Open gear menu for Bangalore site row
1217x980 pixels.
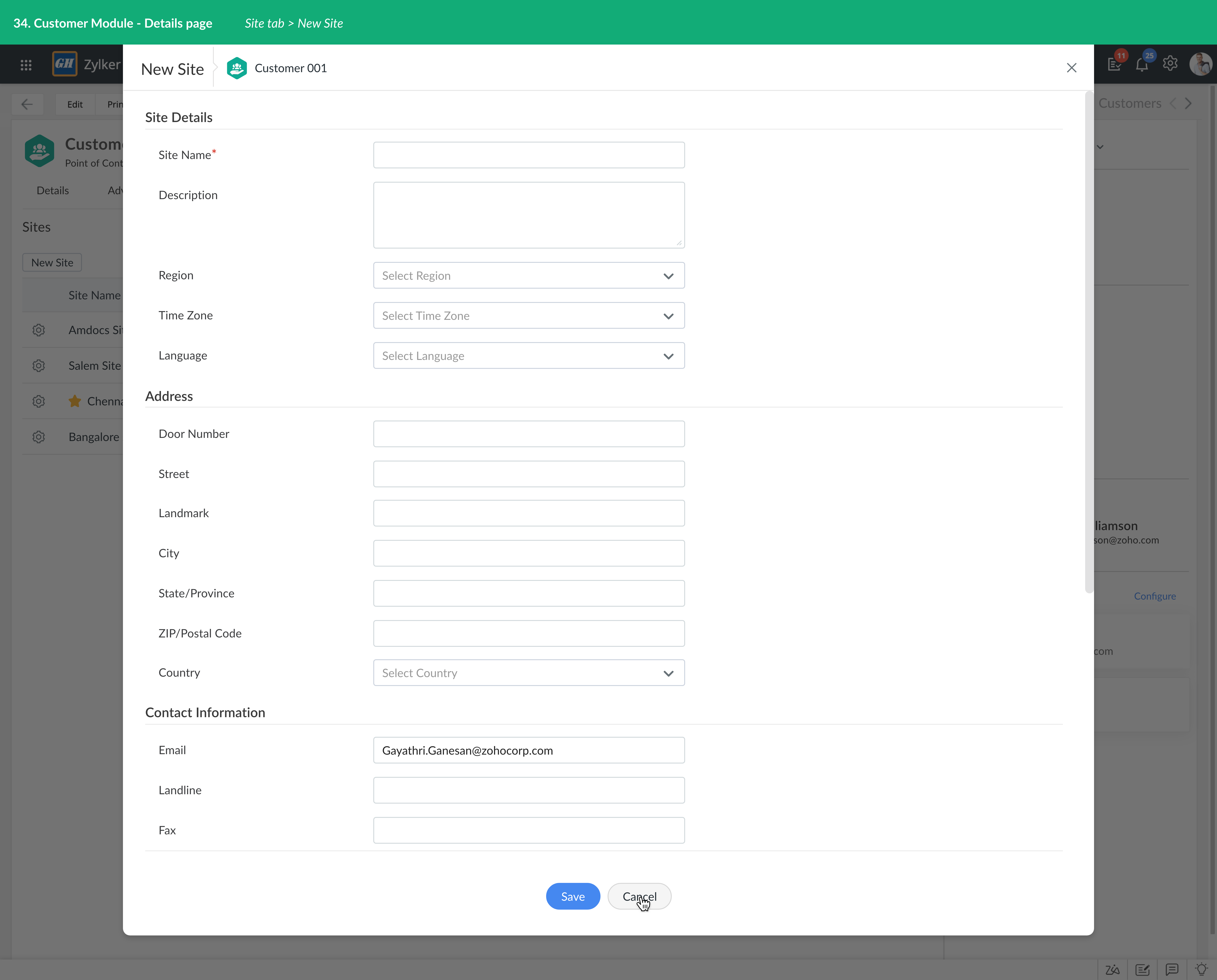pos(38,437)
